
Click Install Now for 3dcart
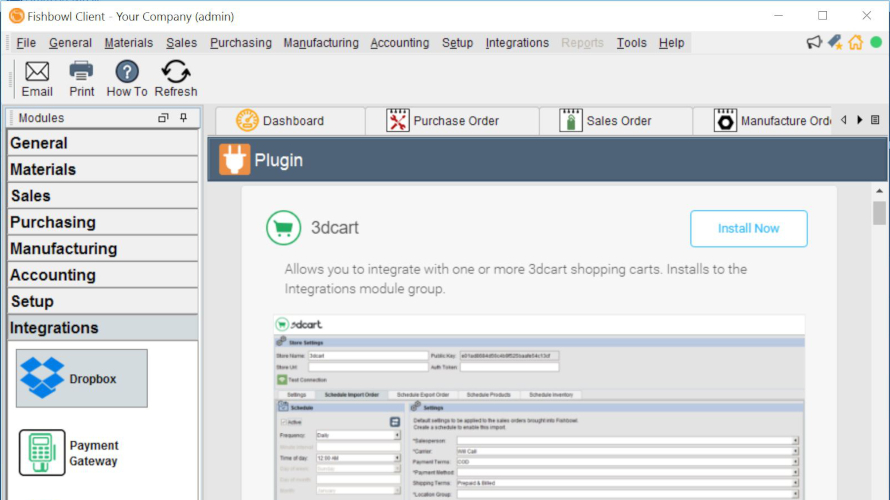[748, 229]
